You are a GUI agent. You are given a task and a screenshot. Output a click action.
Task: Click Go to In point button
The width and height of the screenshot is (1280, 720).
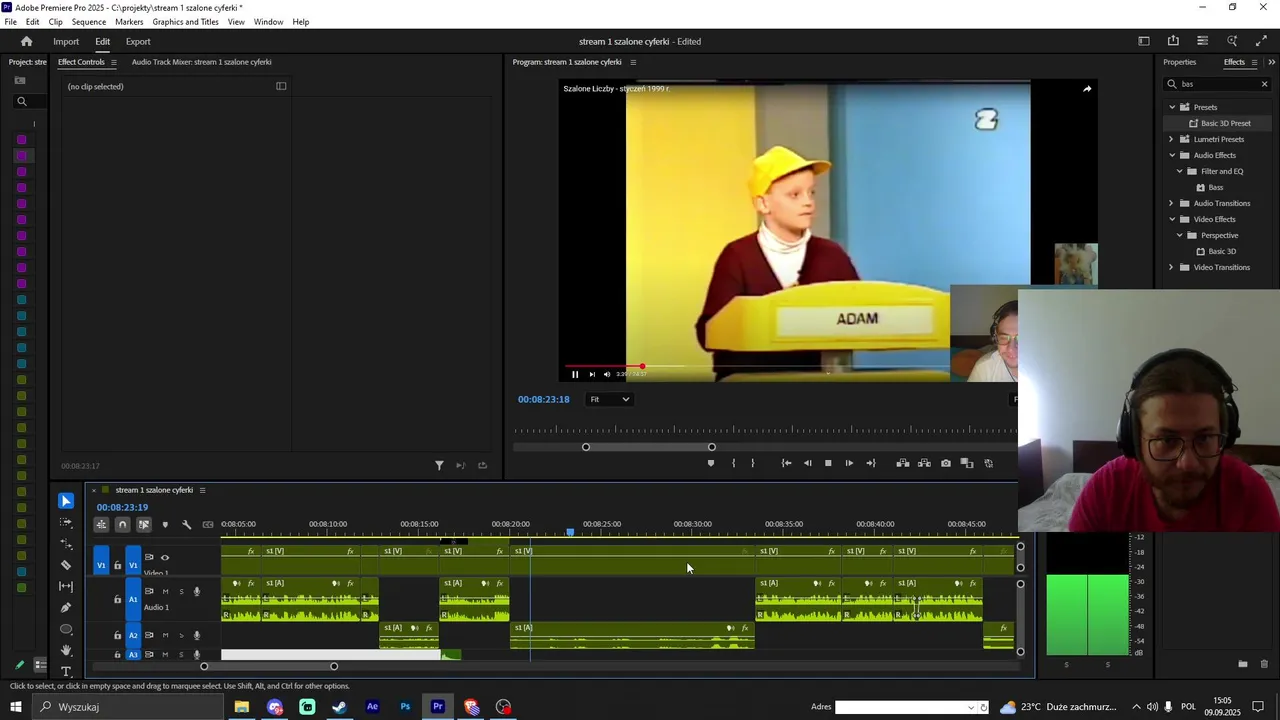pyautogui.click(x=786, y=463)
